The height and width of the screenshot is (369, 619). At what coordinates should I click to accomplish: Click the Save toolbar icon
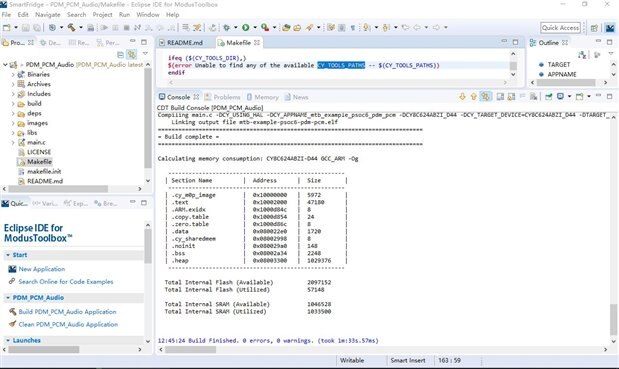click(x=26, y=28)
